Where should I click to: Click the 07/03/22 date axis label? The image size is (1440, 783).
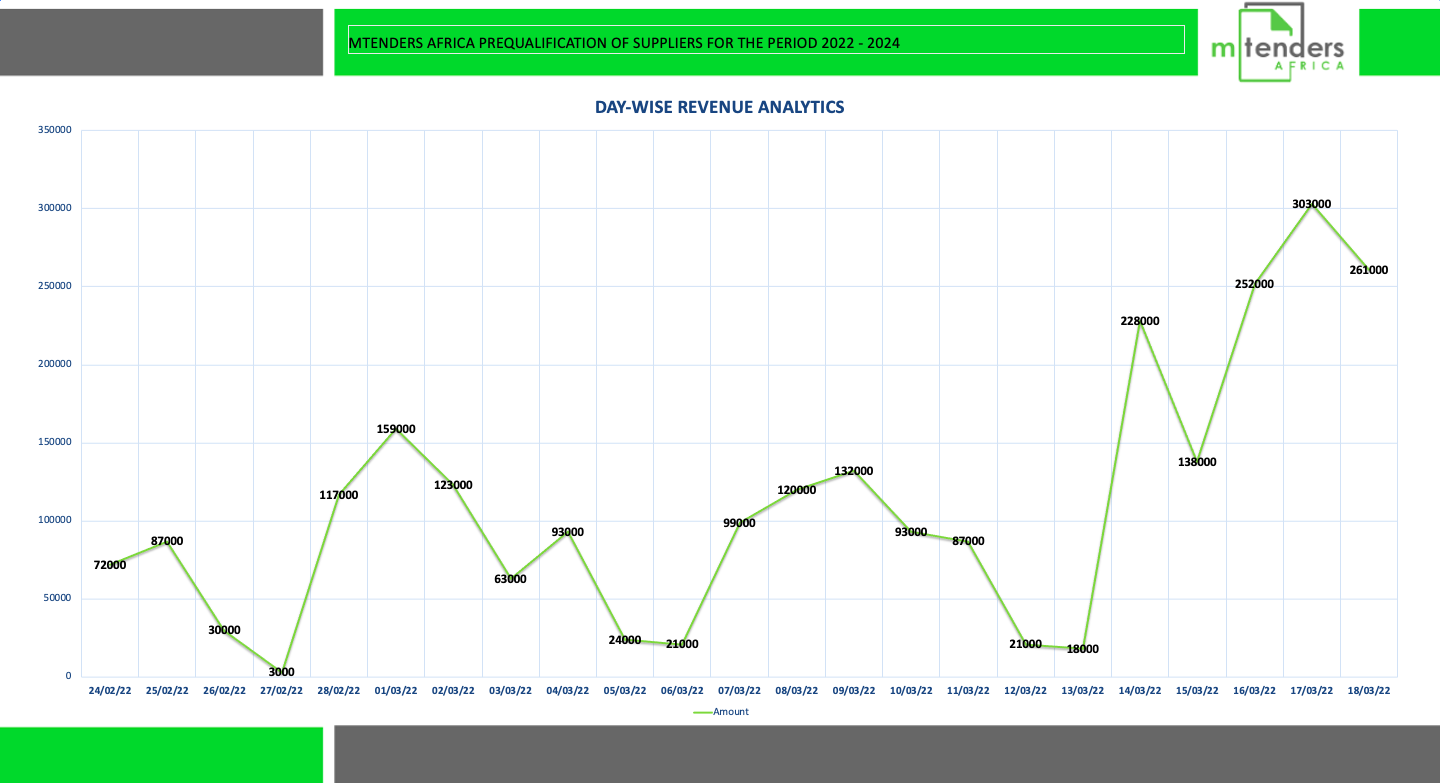[739, 690]
